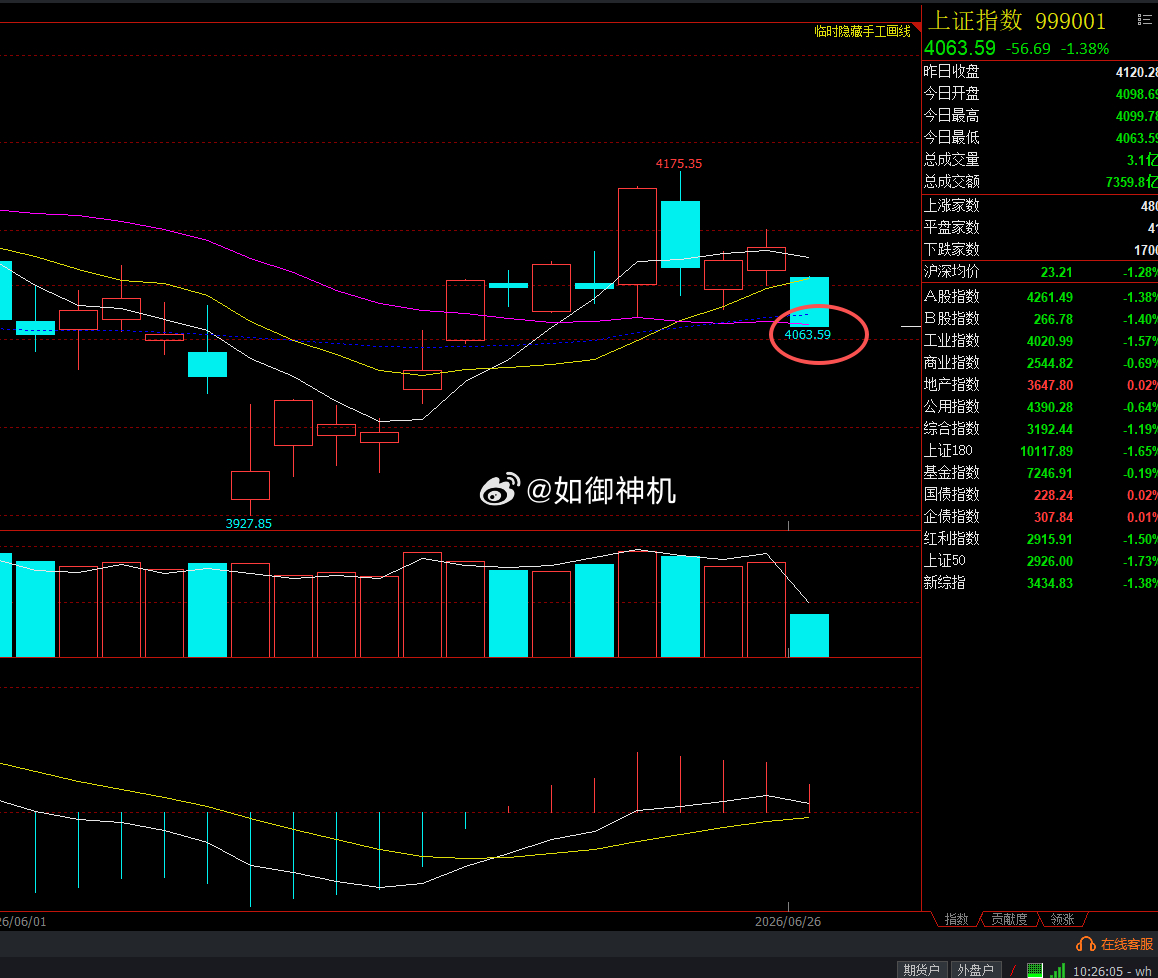Screen dimensions: 1158x978
Task: Open 在线客服 online support link
Action: pos(1126,944)
